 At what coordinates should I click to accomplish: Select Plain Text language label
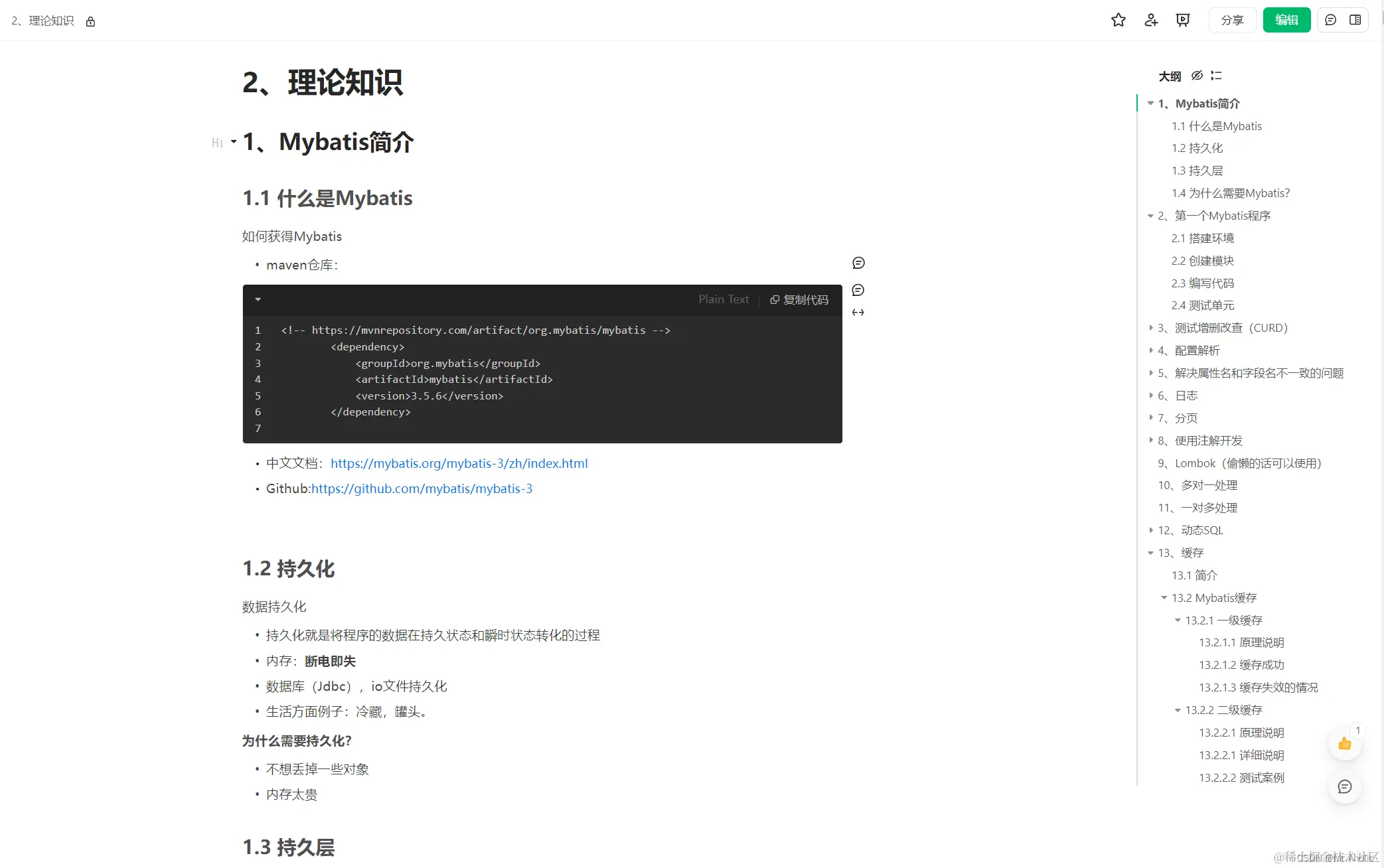724,299
